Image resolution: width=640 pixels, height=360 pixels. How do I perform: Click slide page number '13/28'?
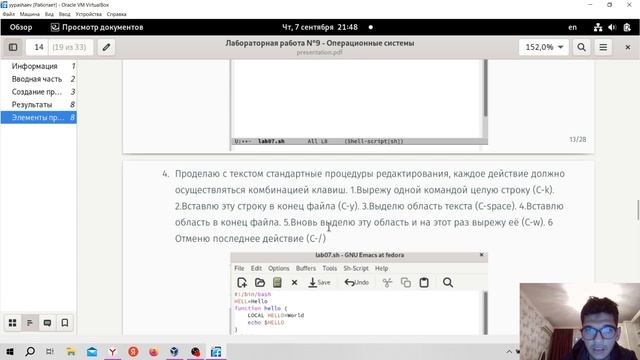(x=578, y=140)
